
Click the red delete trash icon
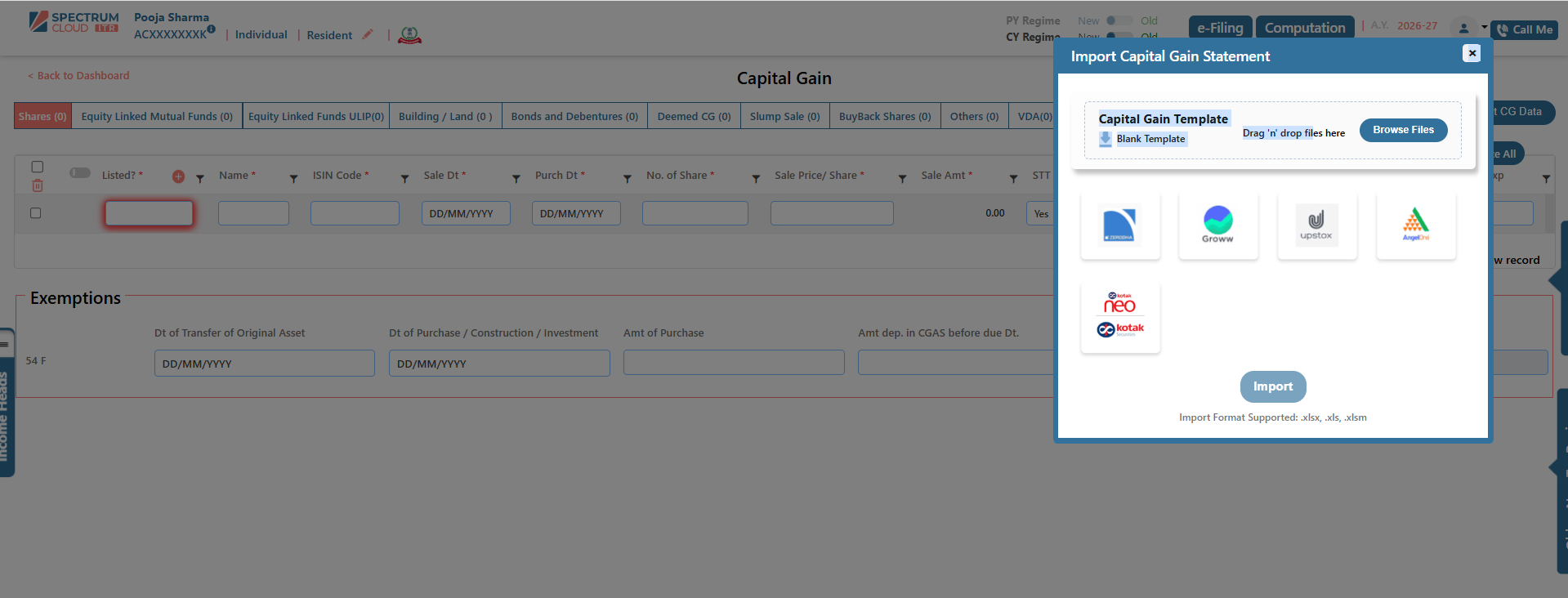[38, 186]
